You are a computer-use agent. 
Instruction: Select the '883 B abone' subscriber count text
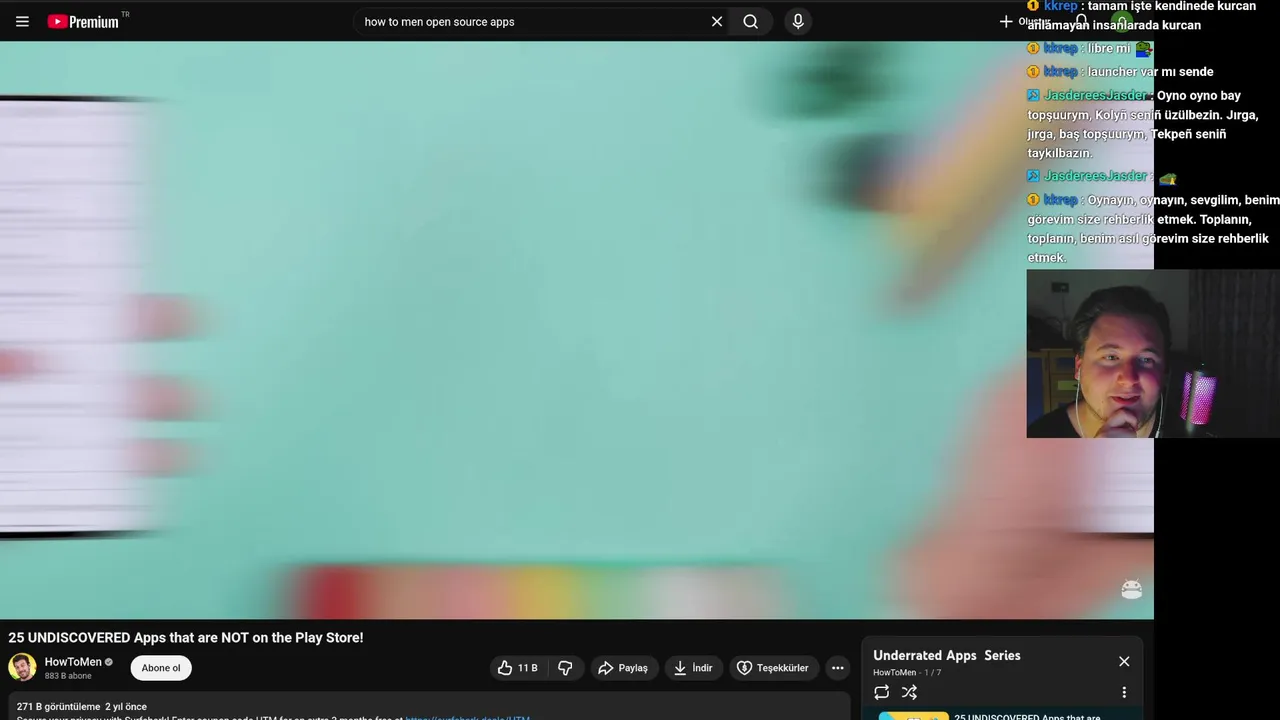67,676
